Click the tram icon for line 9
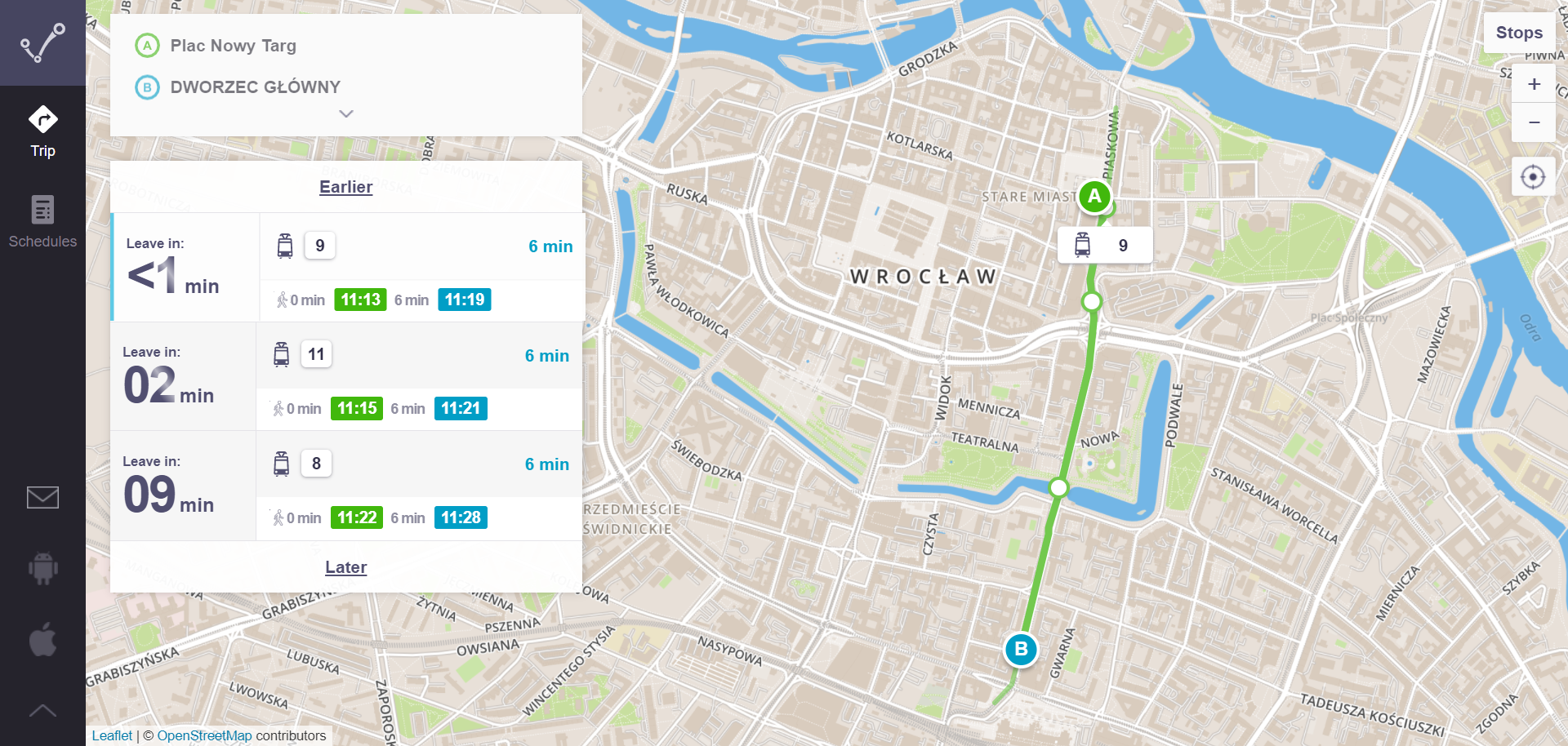1568x746 pixels. (x=285, y=244)
